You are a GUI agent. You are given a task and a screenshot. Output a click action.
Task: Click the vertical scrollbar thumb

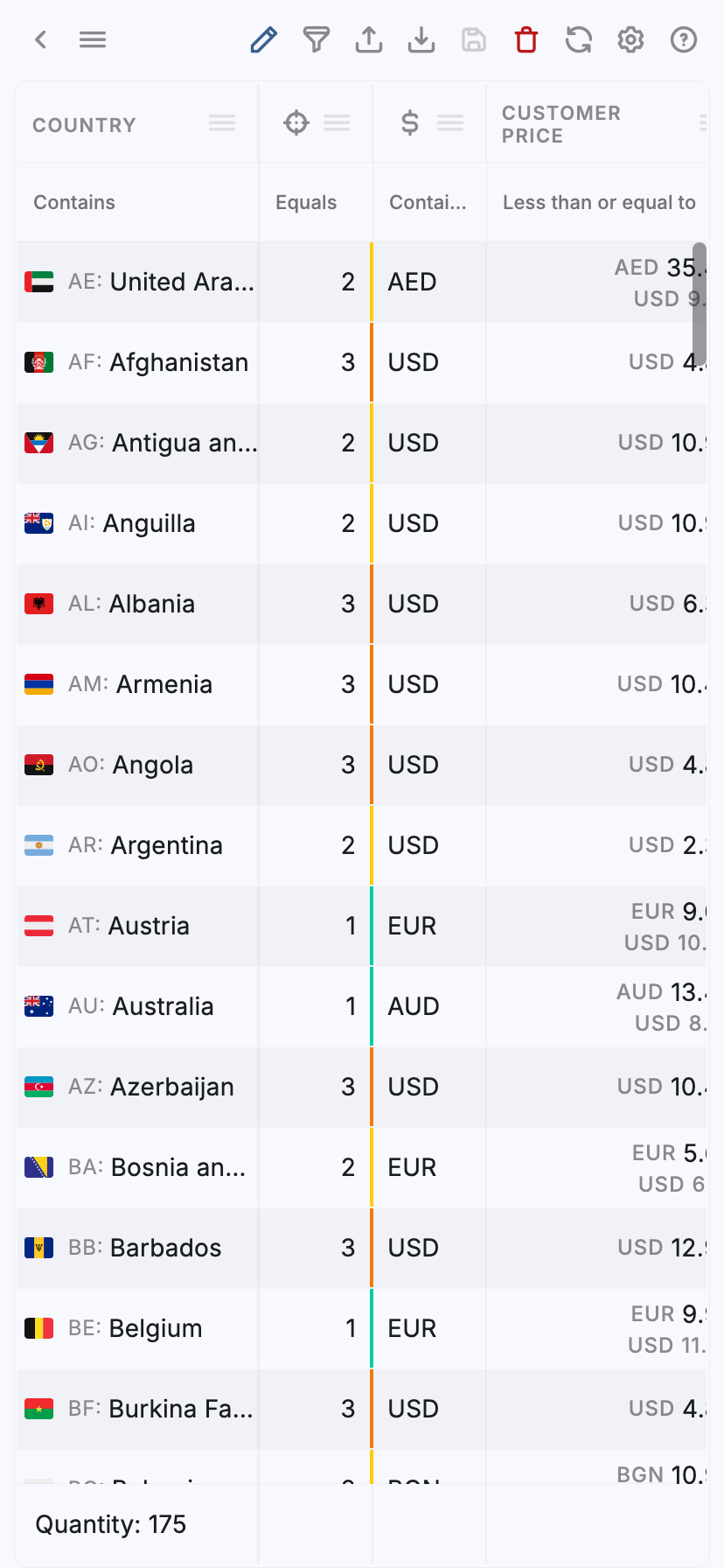(699, 303)
